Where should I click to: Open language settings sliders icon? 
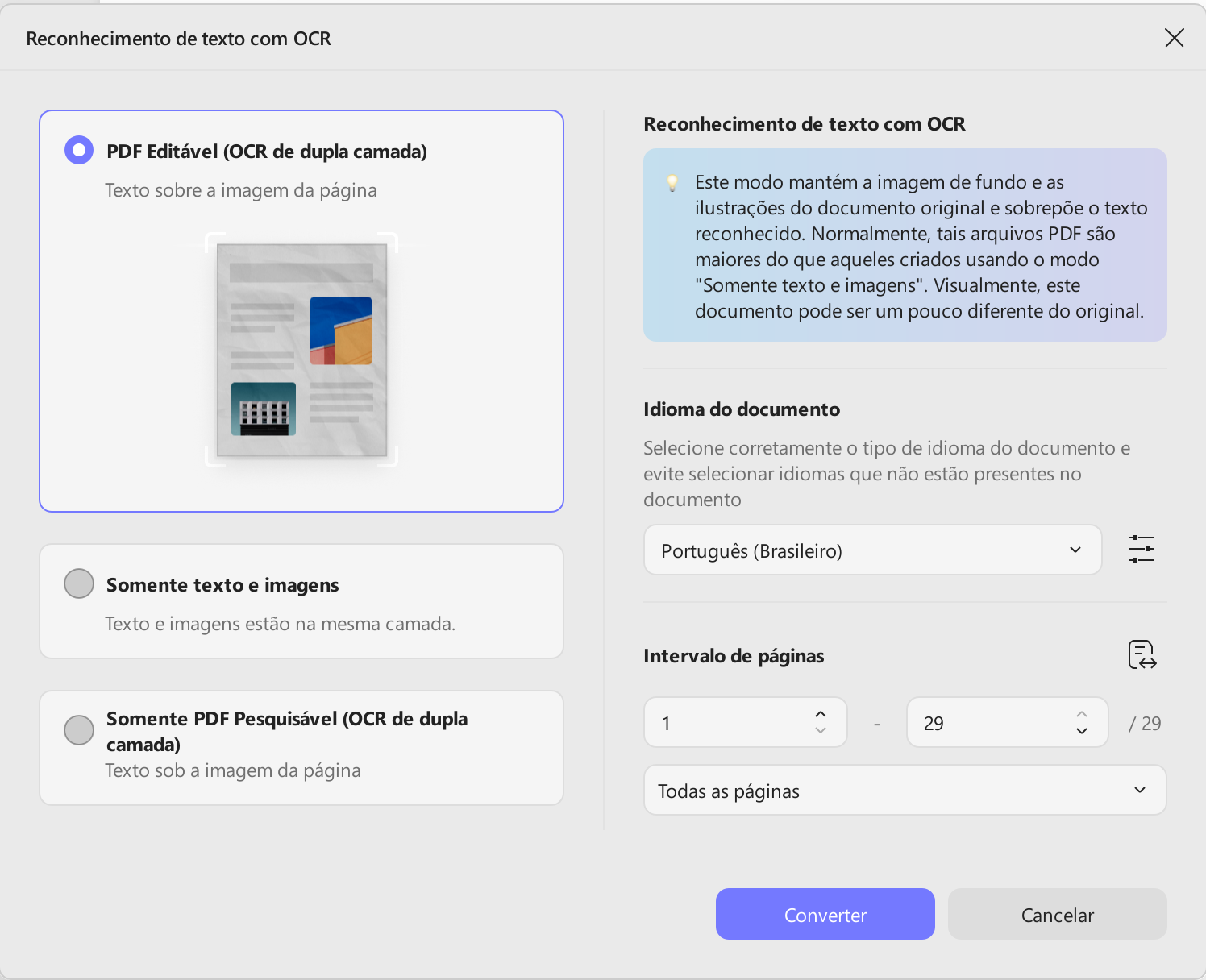[1142, 550]
